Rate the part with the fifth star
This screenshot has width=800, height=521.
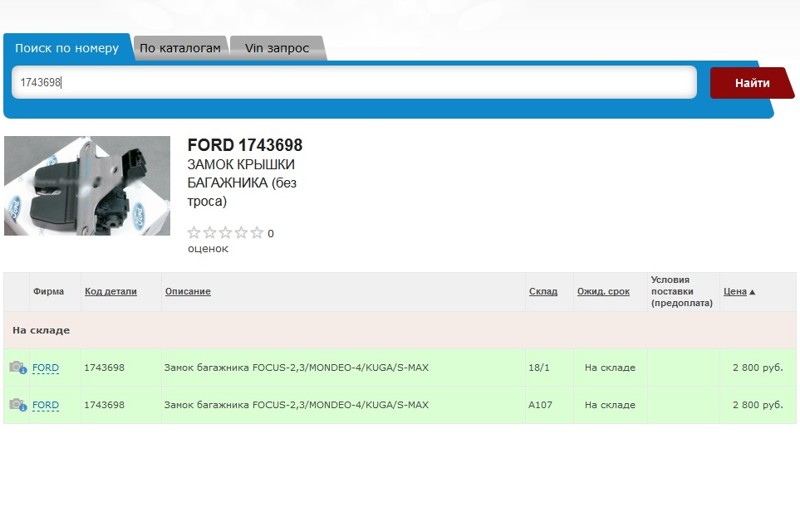pos(257,233)
